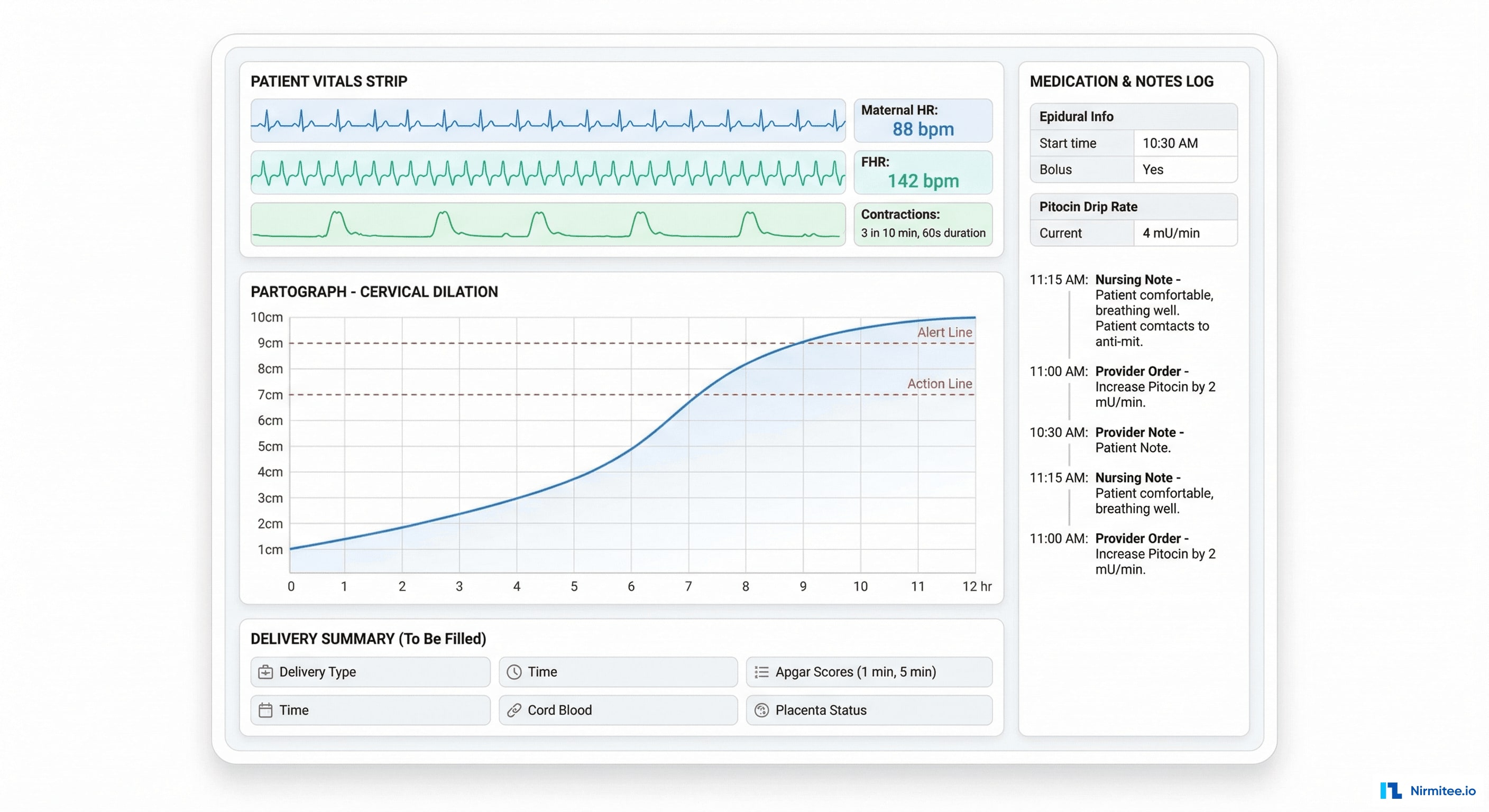Click the Placenta Status circular icon
This screenshot has height=812, width=1489.
tap(762, 709)
